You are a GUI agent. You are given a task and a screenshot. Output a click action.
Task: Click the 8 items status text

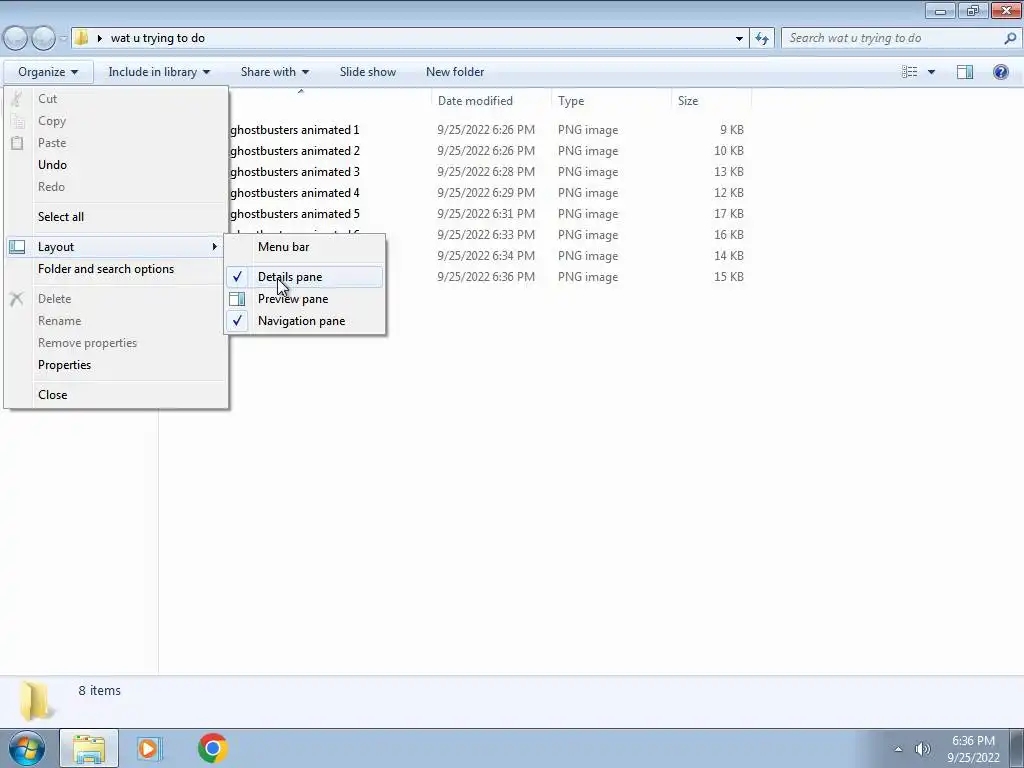click(x=99, y=690)
